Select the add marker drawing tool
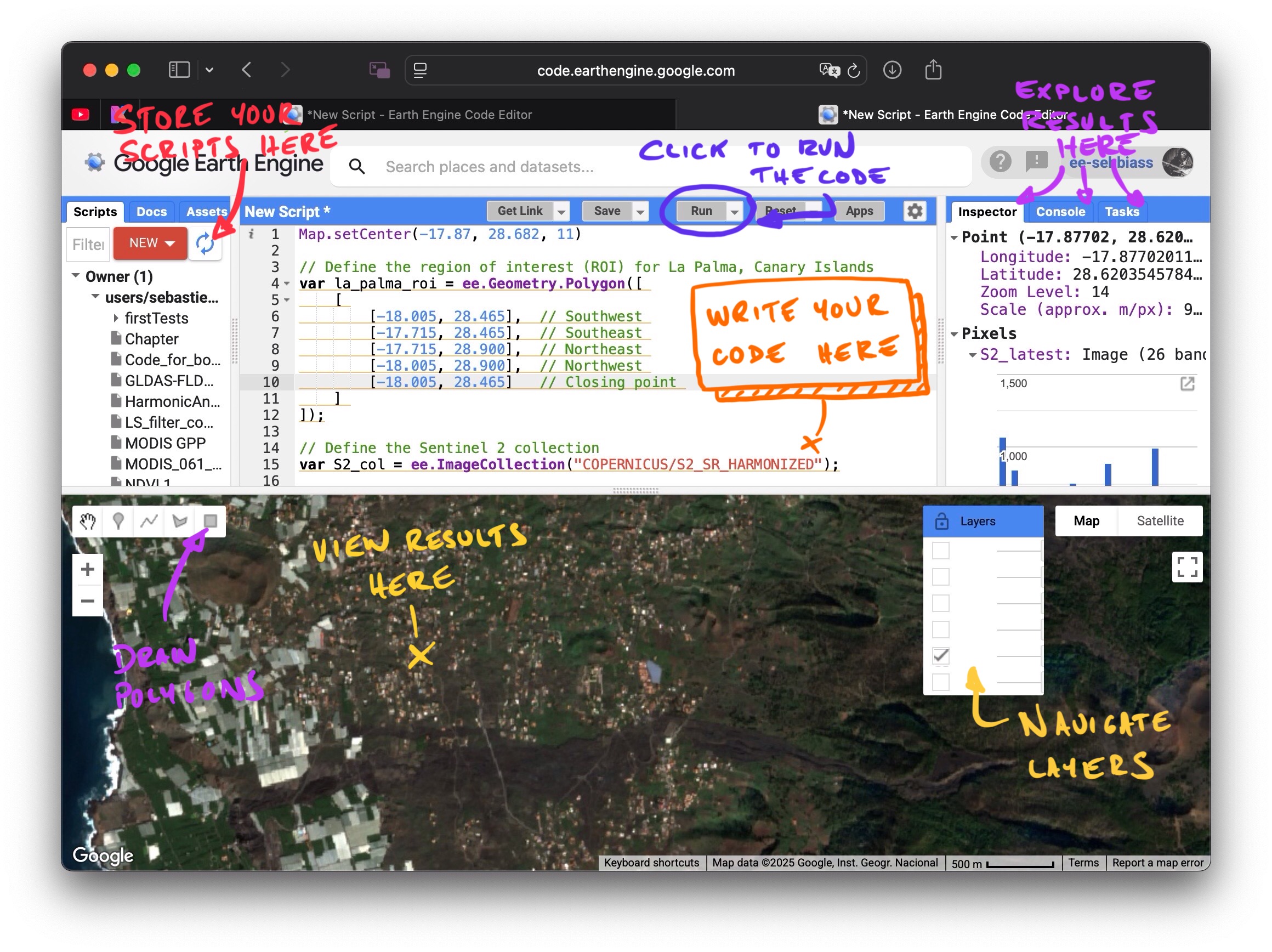 click(x=118, y=521)
